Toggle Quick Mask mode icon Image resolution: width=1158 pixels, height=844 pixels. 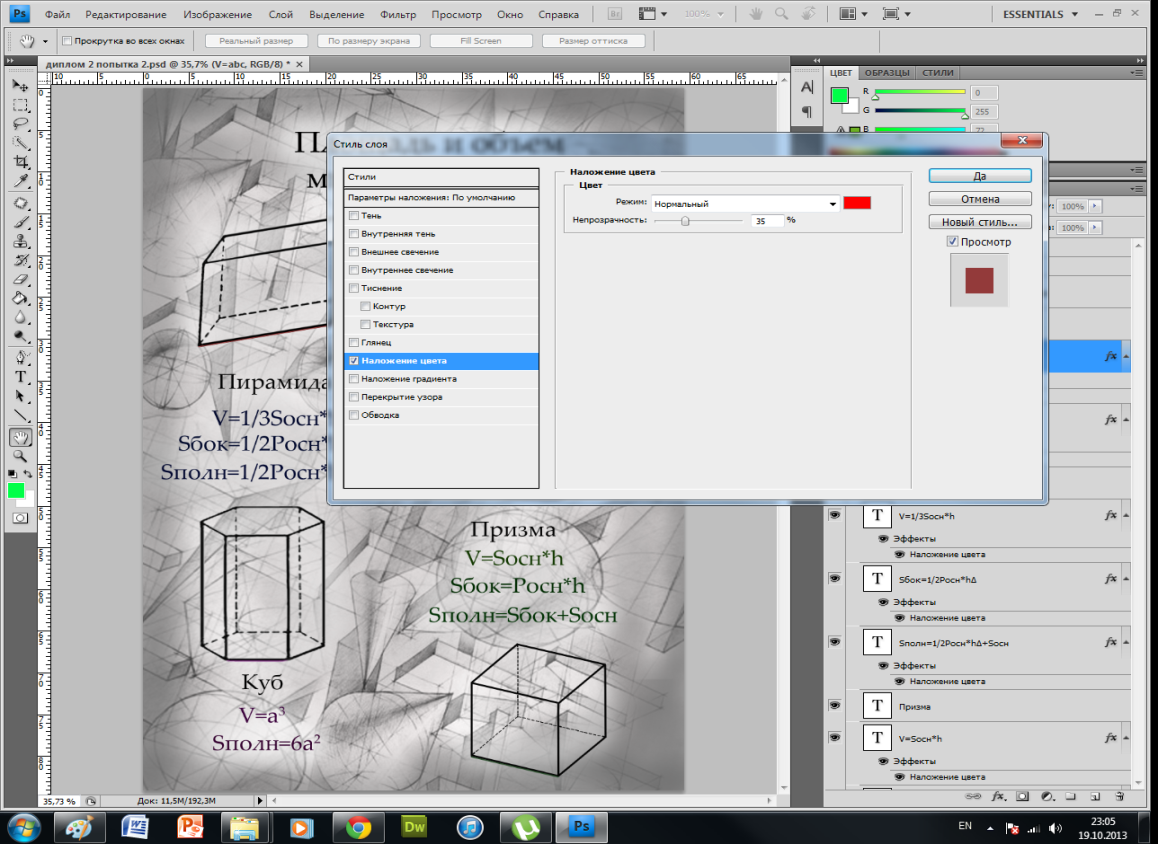click(20, 518)
